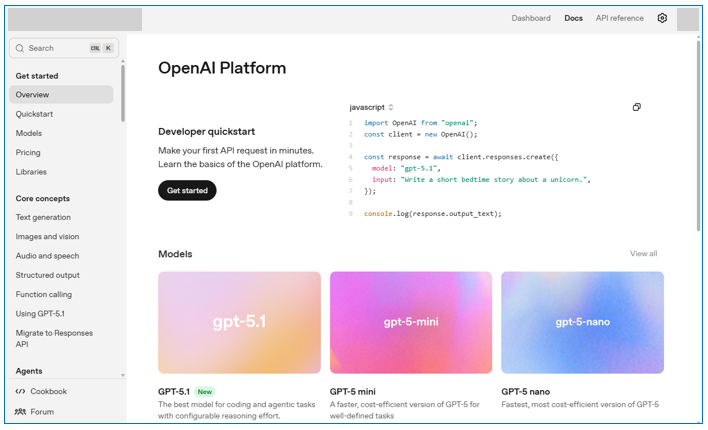Click the Cookbook code icon

(x=21, y=391)
